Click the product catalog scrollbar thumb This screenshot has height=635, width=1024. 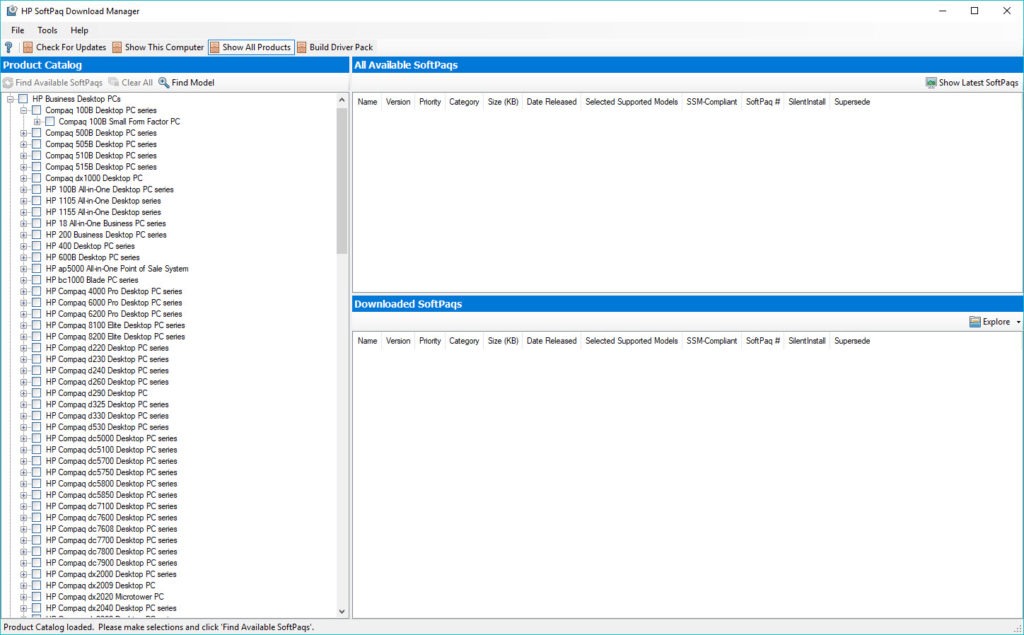pyautogui.click(x=342, y=180)
